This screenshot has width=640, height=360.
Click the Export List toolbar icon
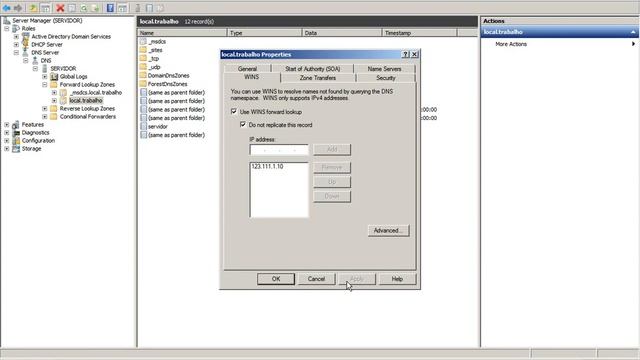(x=96, y=8)
